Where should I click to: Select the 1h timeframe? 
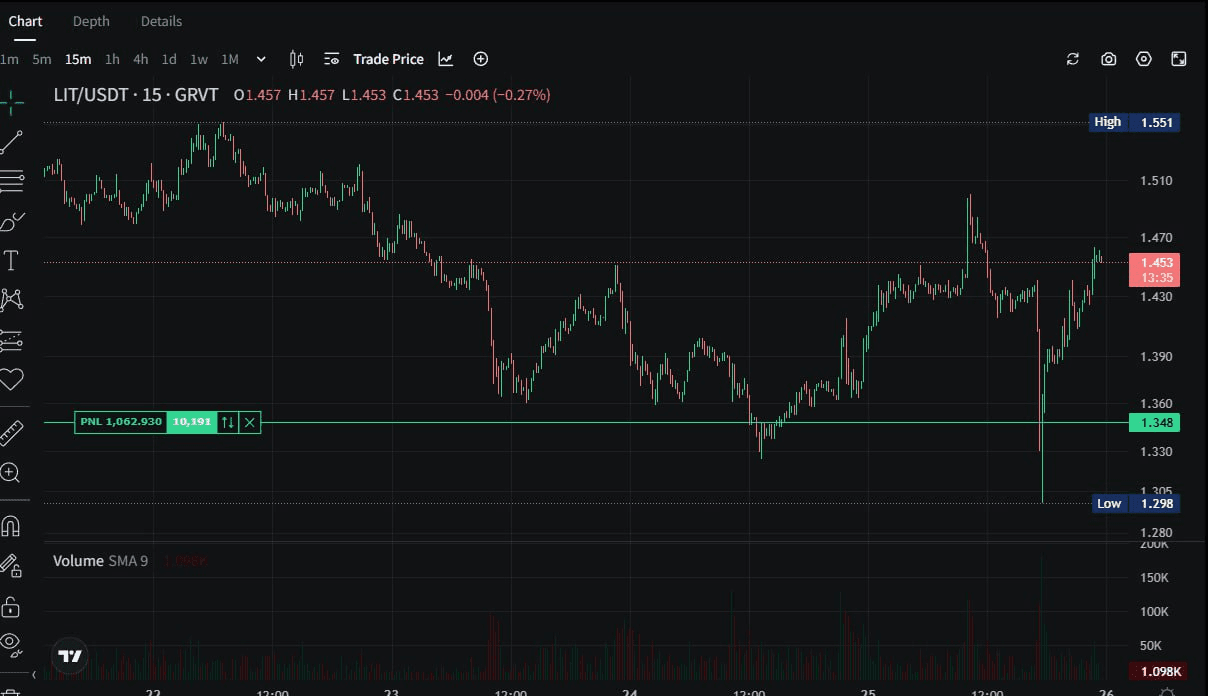coord(112,59)
